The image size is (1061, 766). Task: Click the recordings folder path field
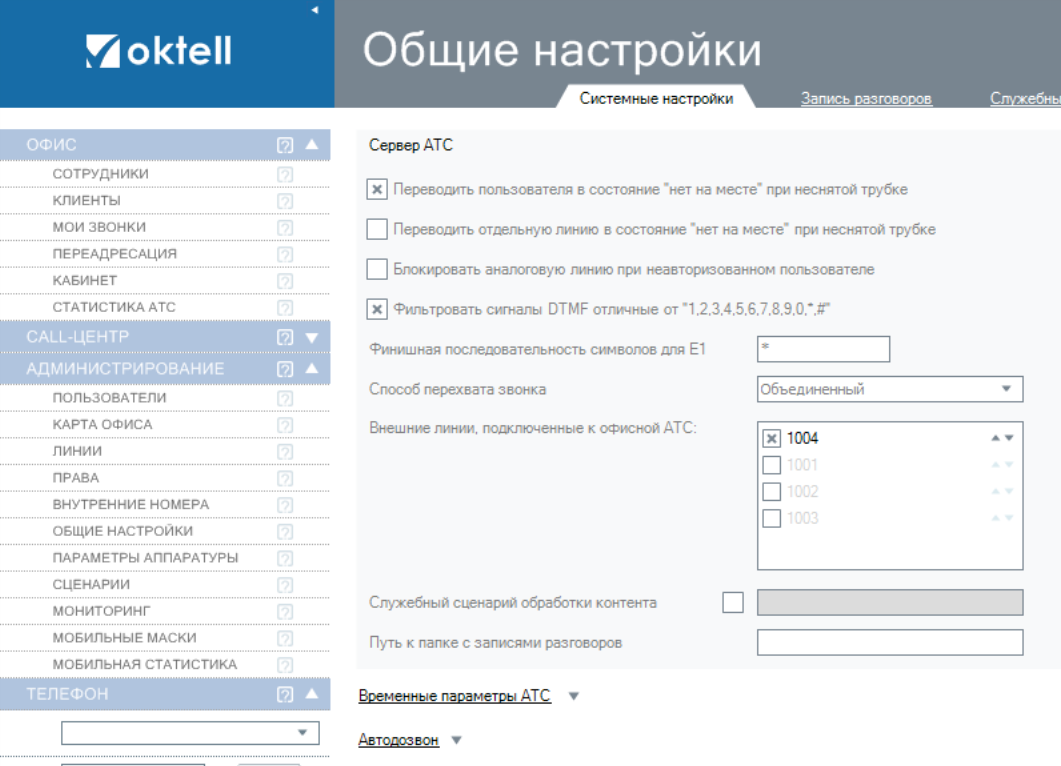pyautogui.click(x=889, y=642)
